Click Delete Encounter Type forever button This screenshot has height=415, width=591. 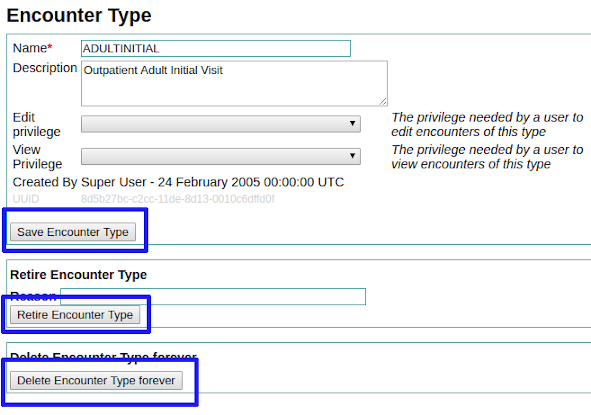pos(96,380)
